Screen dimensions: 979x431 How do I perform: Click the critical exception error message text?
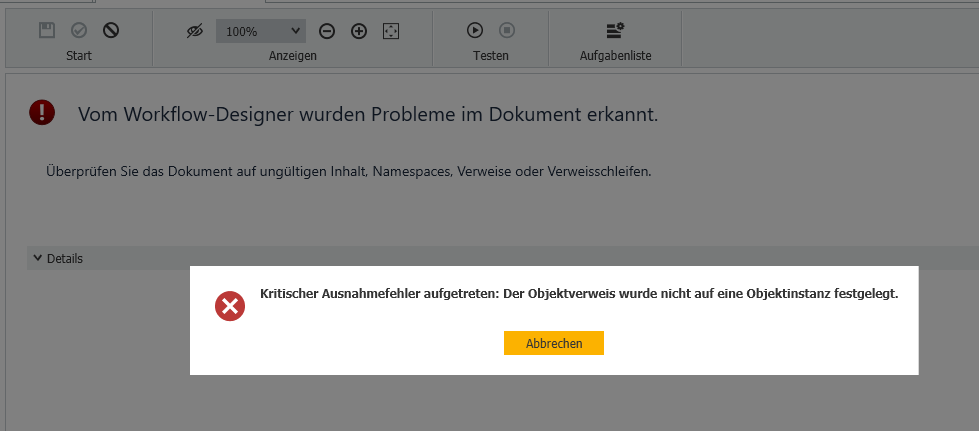[579, 294]
